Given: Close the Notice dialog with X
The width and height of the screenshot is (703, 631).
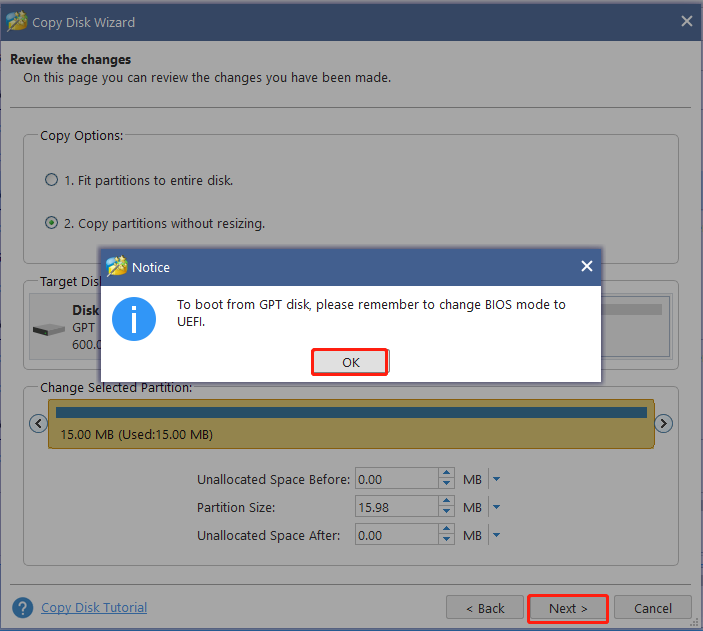Looking at the screenshot, I should (587, 266).
